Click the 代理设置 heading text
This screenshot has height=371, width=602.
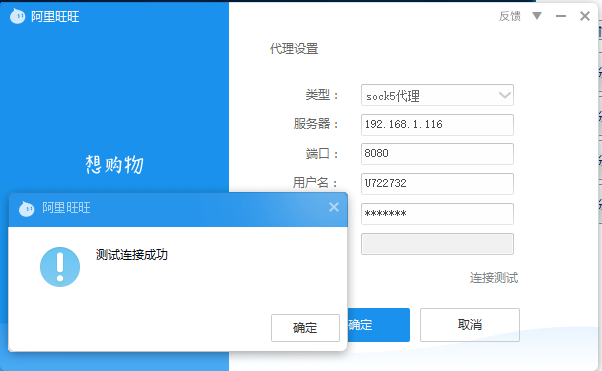pyautogui.click(x=294, y=49)
